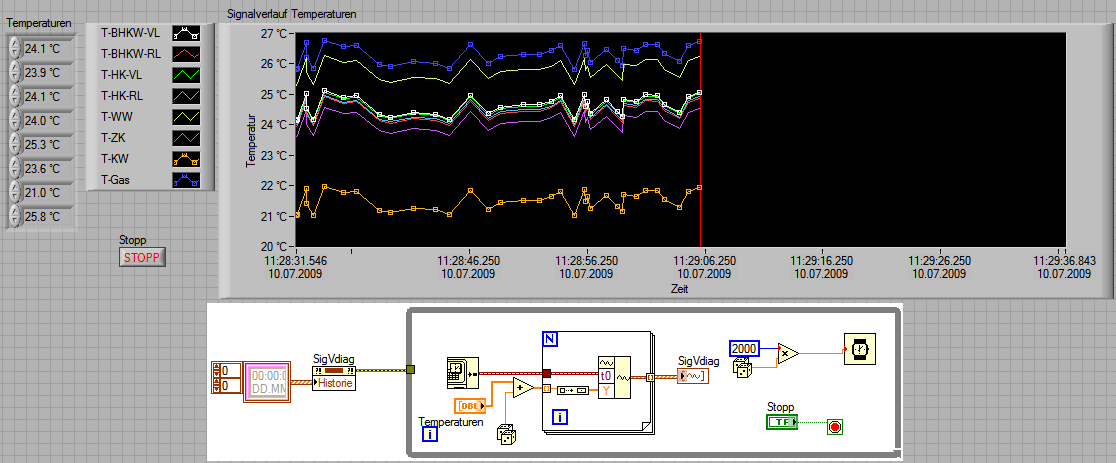Open T-HK-VL green plot swatch
The image size is (1116, 463).
186,75
